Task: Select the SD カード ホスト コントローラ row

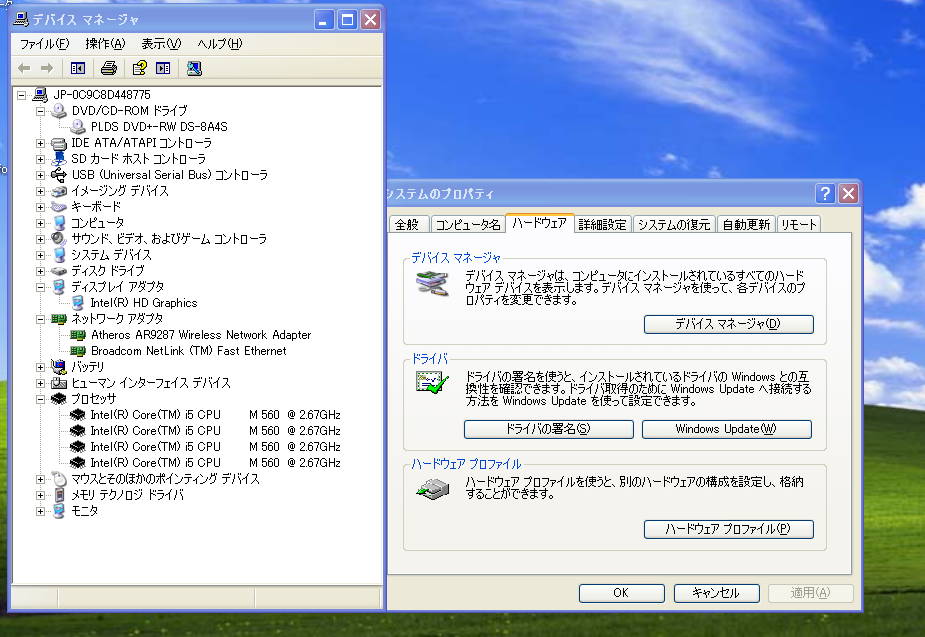Action: tap(139, 159)
